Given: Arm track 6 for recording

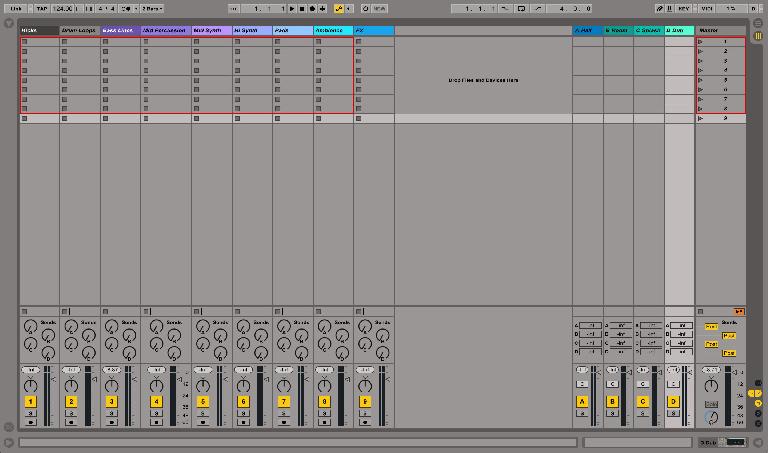Looking at the screenshot, I should pyautogui.click(x=243, y=422).
